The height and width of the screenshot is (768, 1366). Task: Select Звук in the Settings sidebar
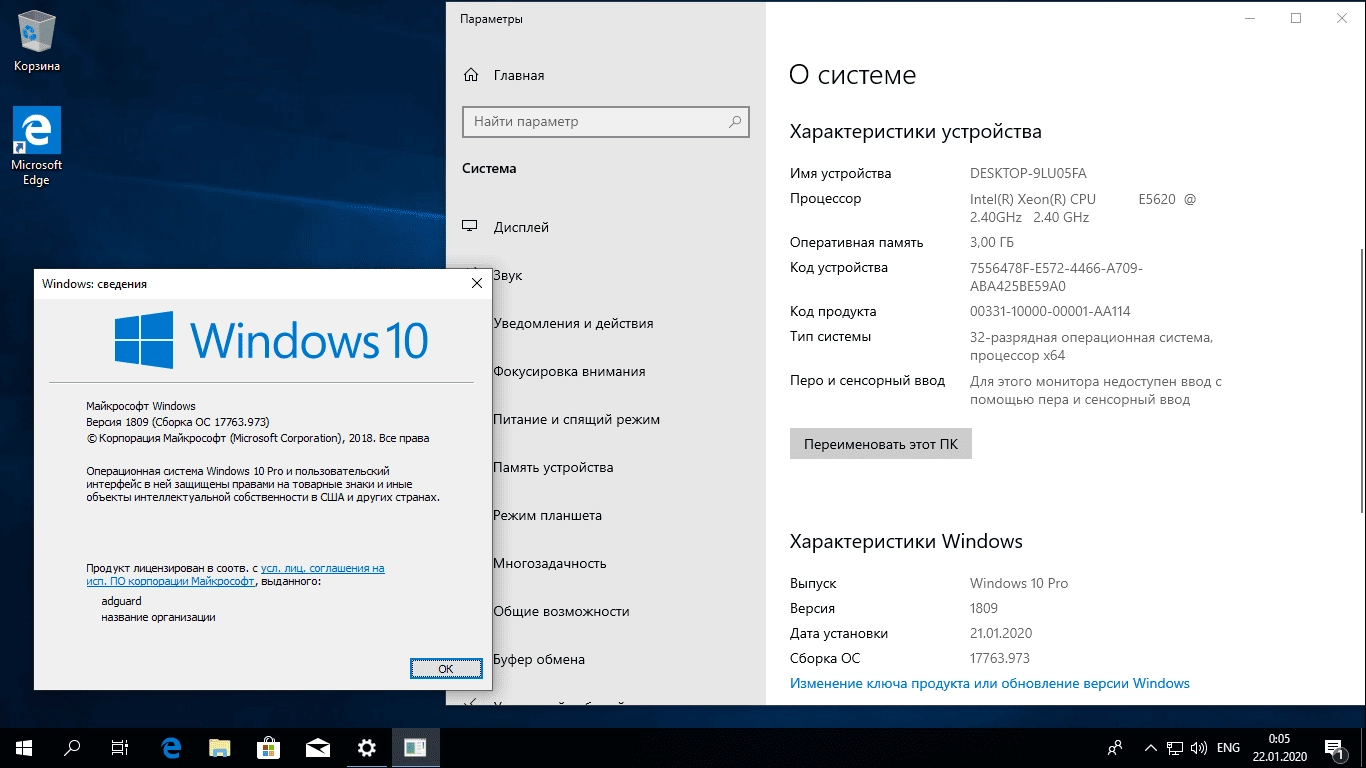(x=508, y=275)
